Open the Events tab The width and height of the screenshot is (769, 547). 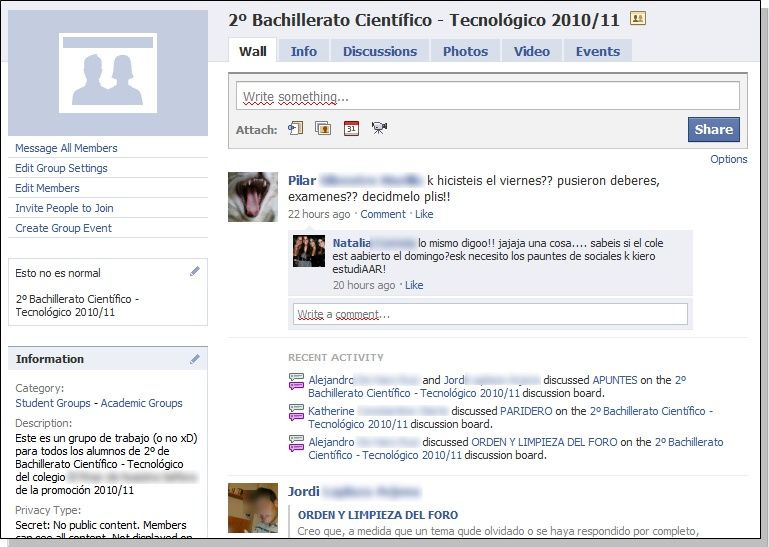pyautogui.click(x=597, y=51)
